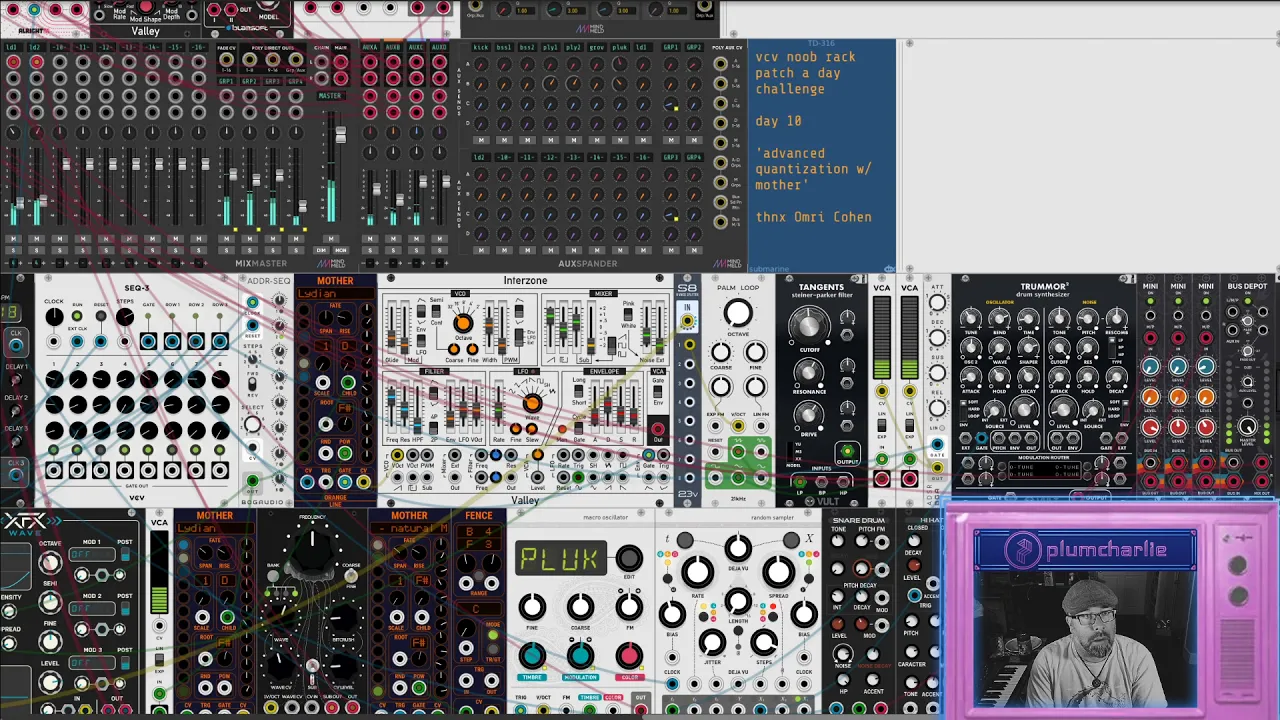
Task: Click the OUTPUT jack on Tangents filter
Action: pos(847,451)
